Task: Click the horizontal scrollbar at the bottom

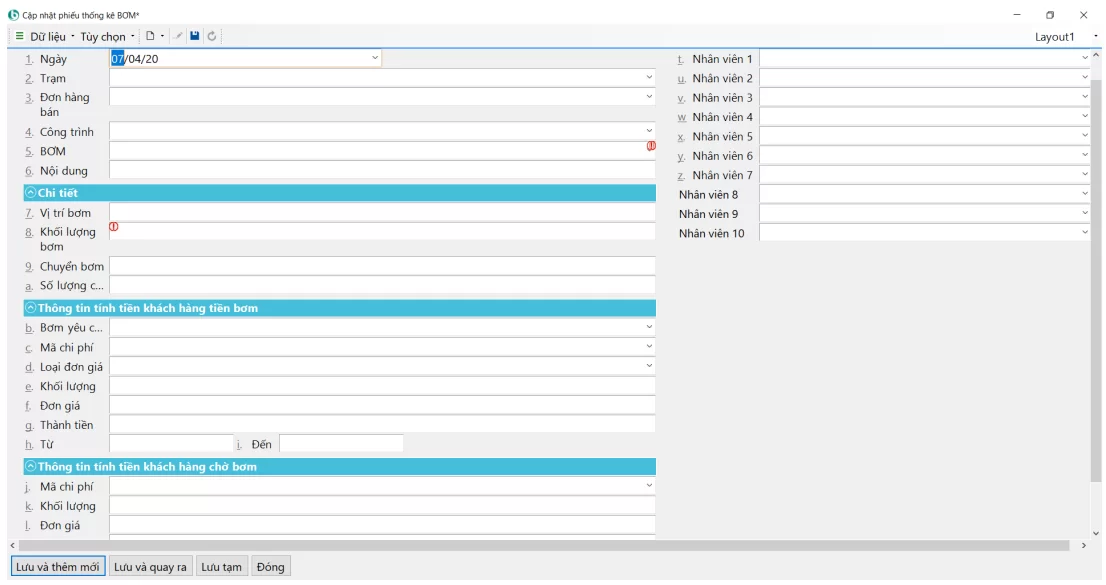Action: pos(540,545)
